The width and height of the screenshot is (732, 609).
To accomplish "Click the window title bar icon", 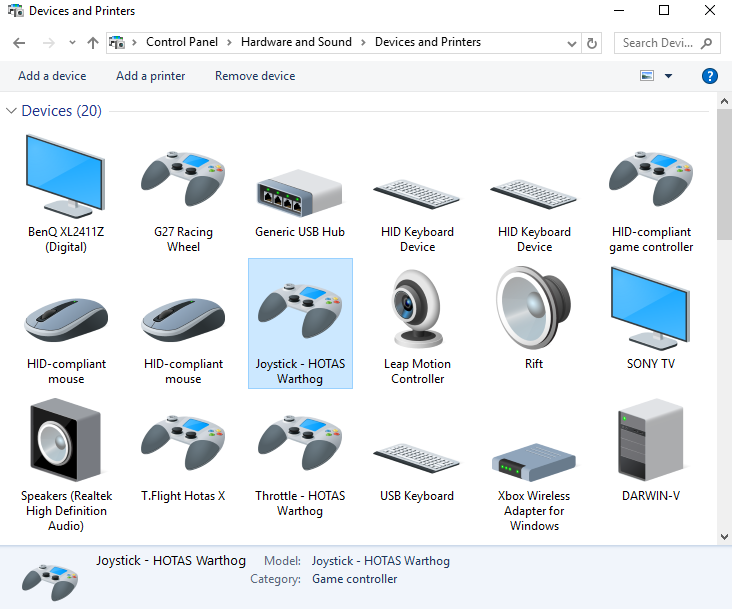I will tap(16, 11).
